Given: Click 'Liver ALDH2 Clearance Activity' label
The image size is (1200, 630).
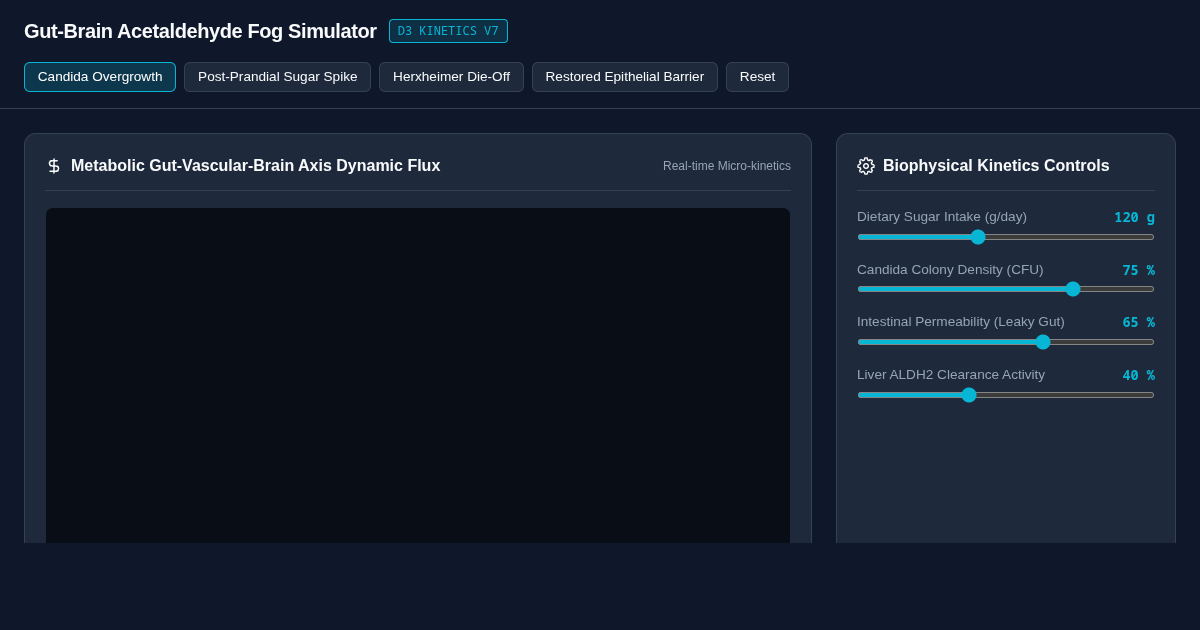Looking at the screenshot, I should [951, 375].
